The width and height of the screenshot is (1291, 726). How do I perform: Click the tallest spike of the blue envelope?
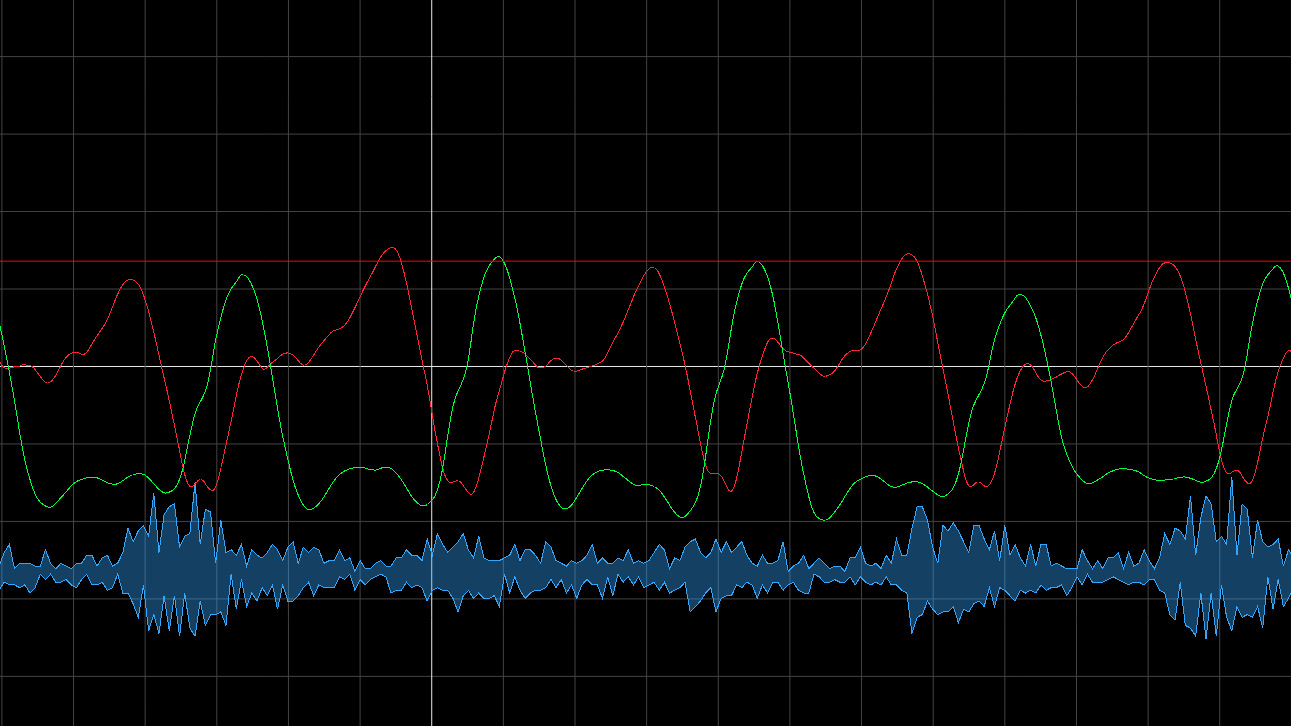(1231, 482)
